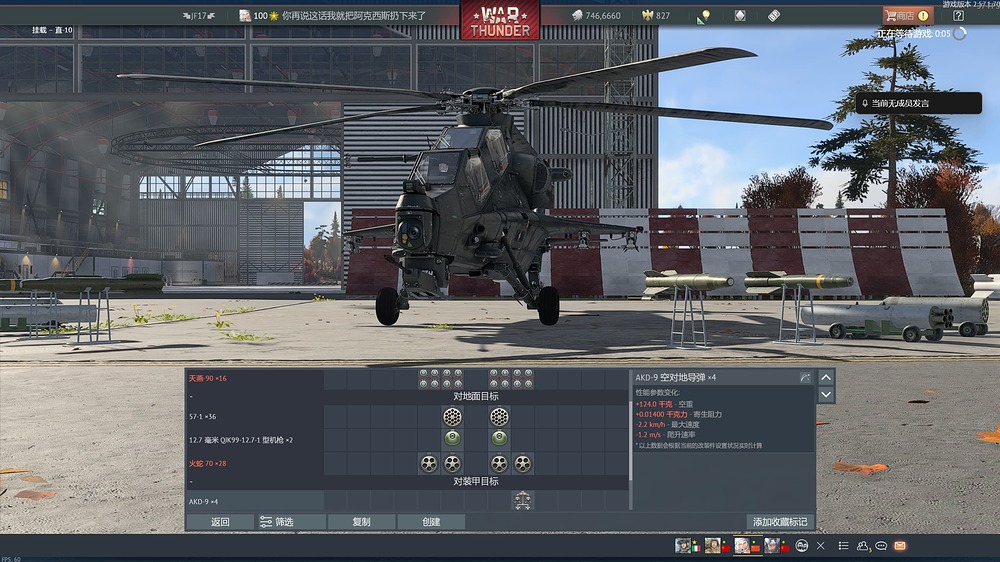Select the 12.7 毫米 QJK99 machine gun preset
The width and height of the screenshot is (1000, 562).
pos(254,440)
